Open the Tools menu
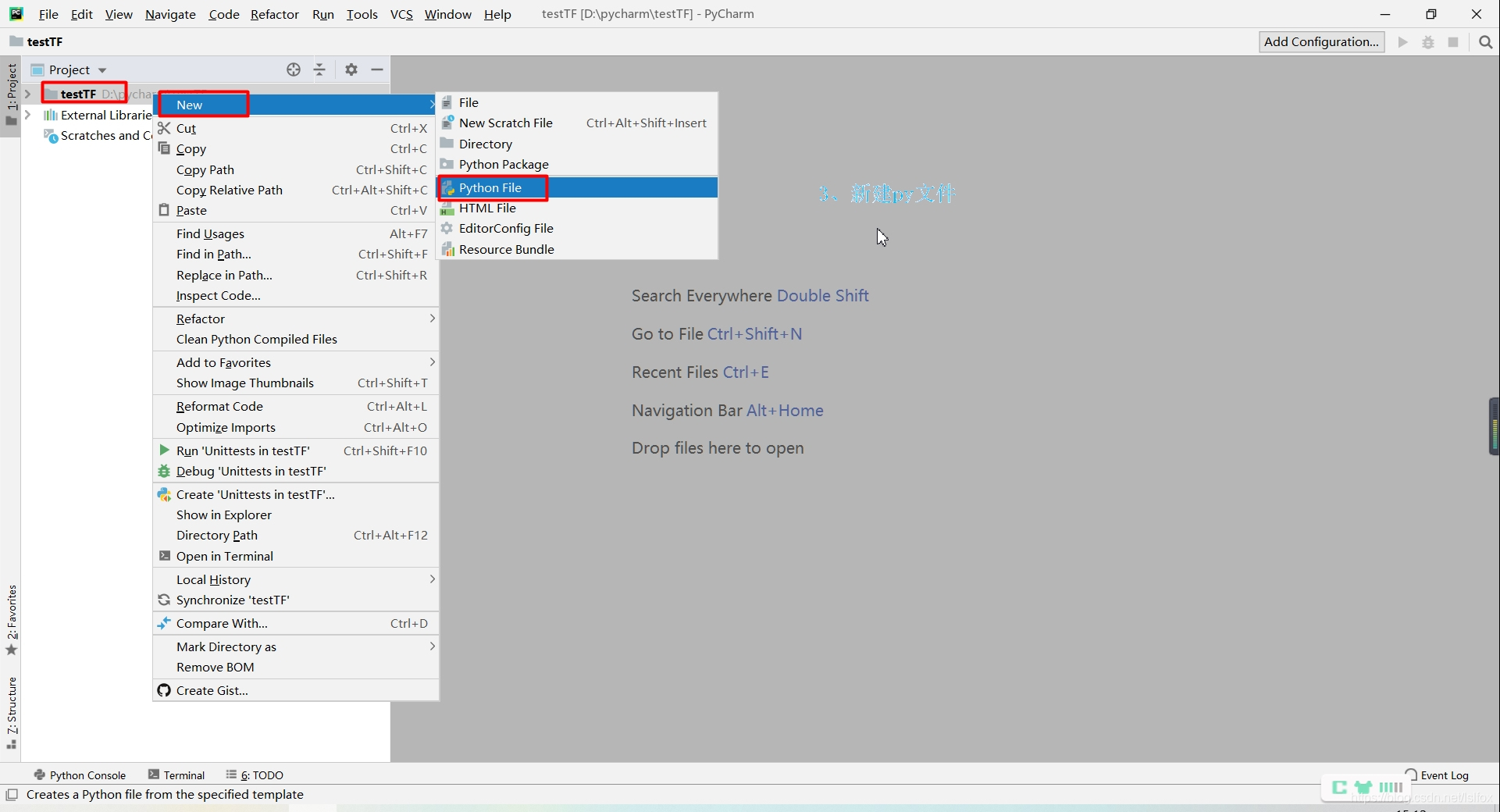Image resolution: width=1500 pixels, height=812 pixels. [362, 14]
